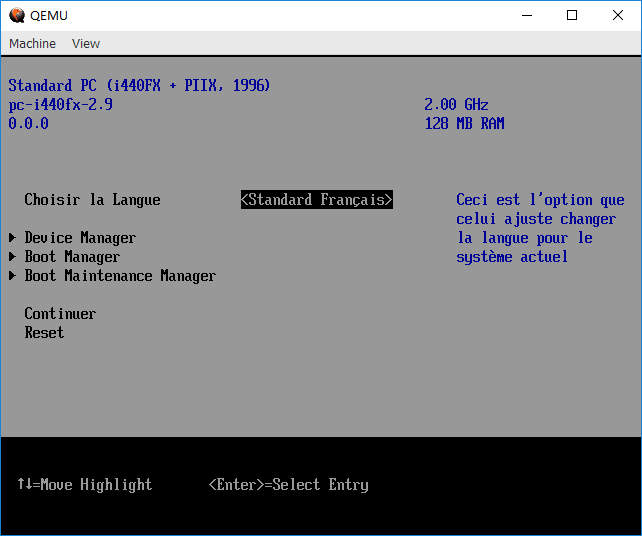
Task: Click the help text 'Ceci est l'option que'
Action: [540, 199]
